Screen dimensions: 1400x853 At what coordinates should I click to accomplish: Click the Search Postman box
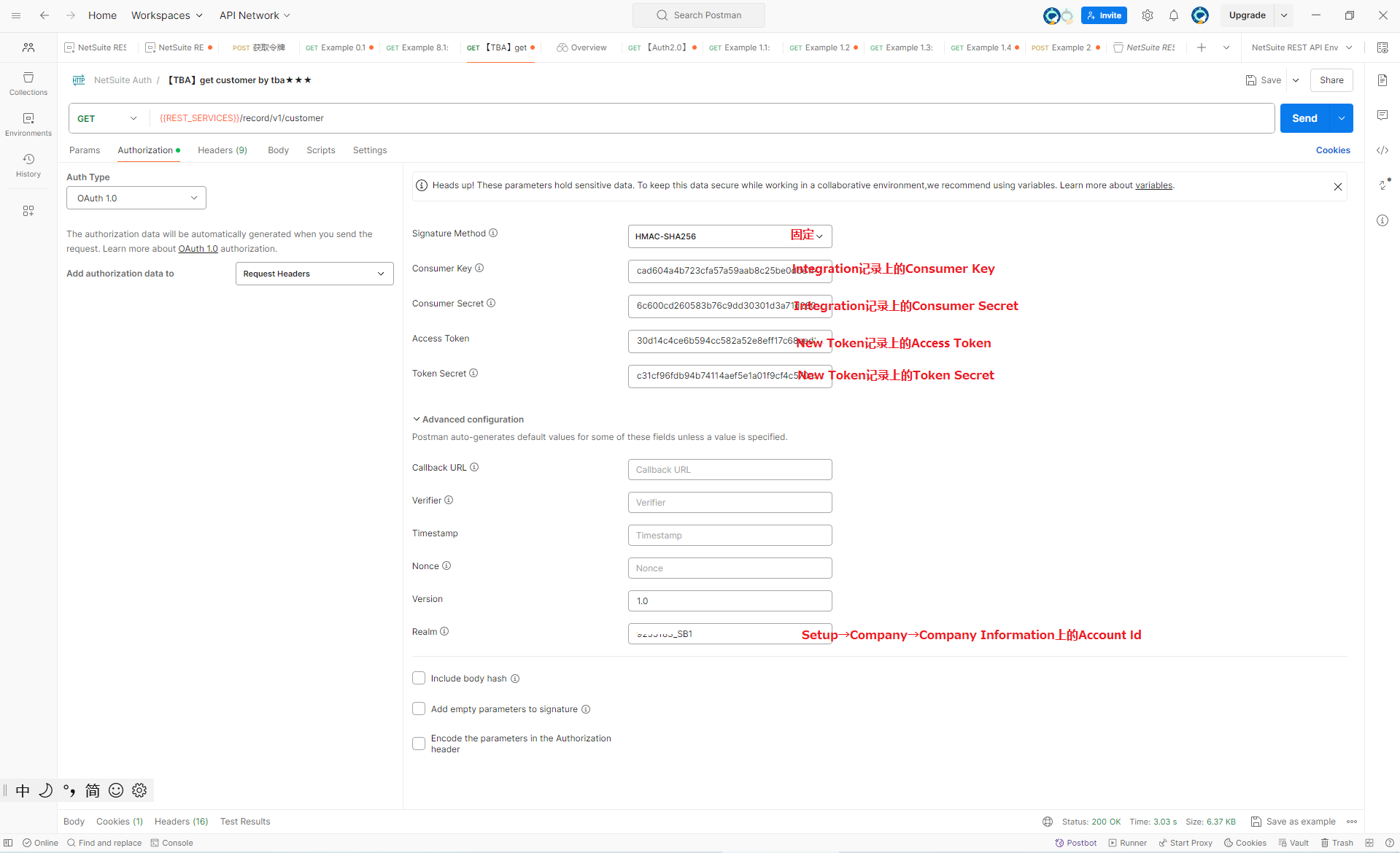point(699,15)
